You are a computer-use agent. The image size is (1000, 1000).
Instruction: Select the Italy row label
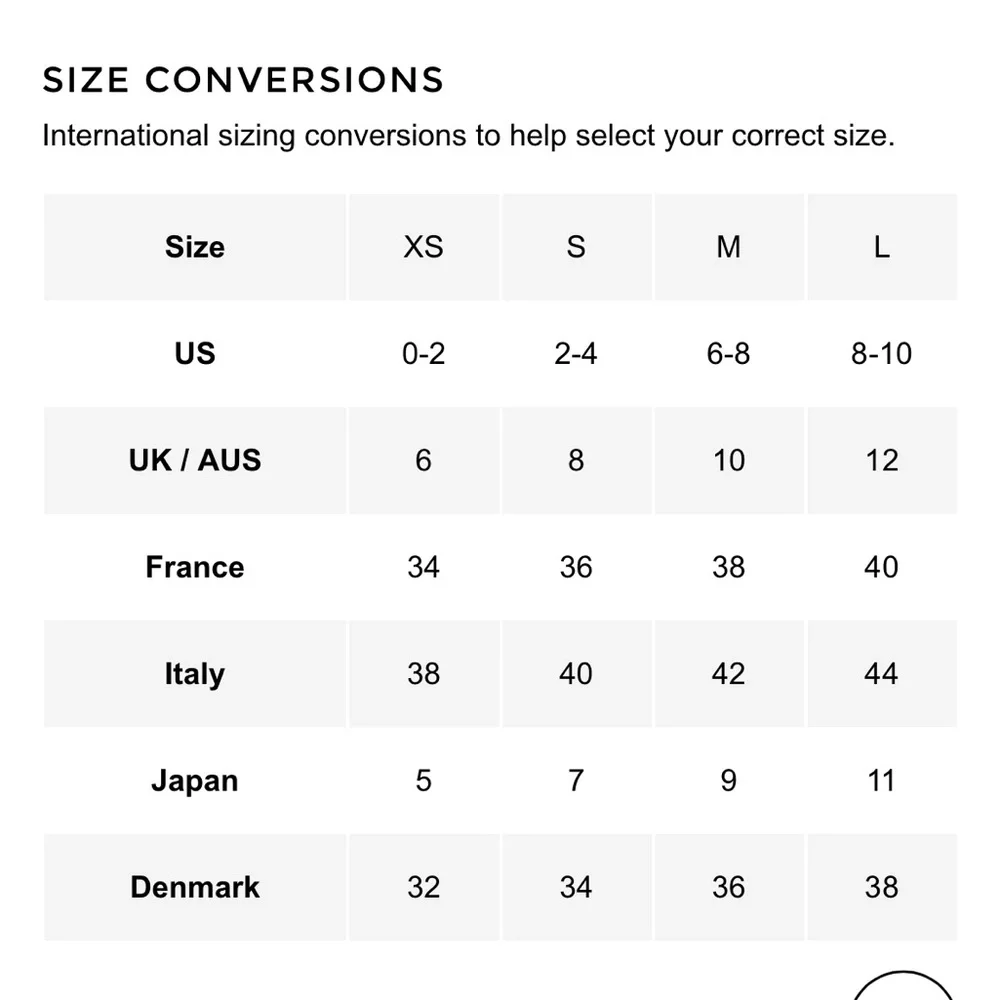(195, 674)
